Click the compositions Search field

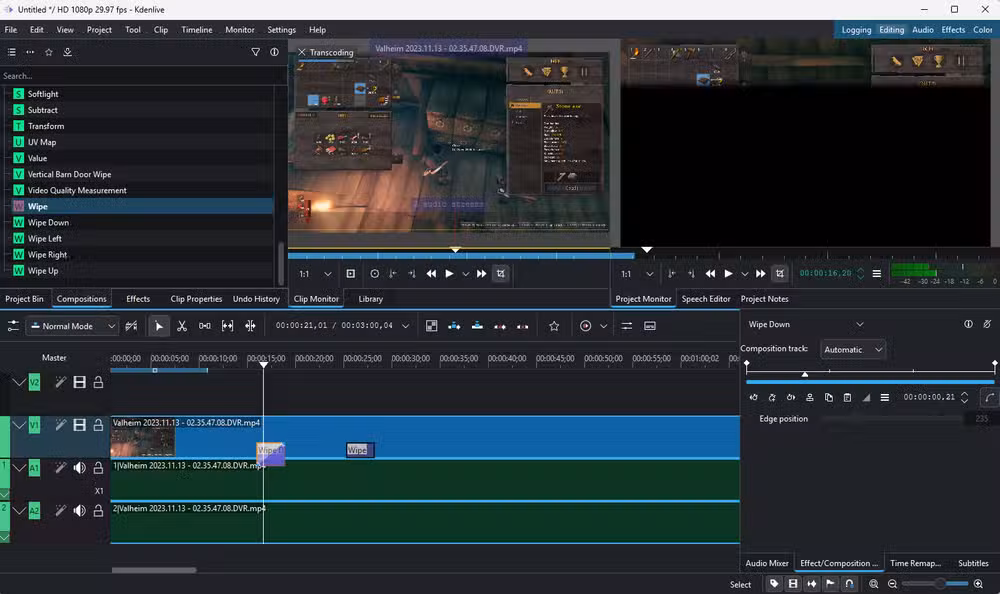click(143, 76)
